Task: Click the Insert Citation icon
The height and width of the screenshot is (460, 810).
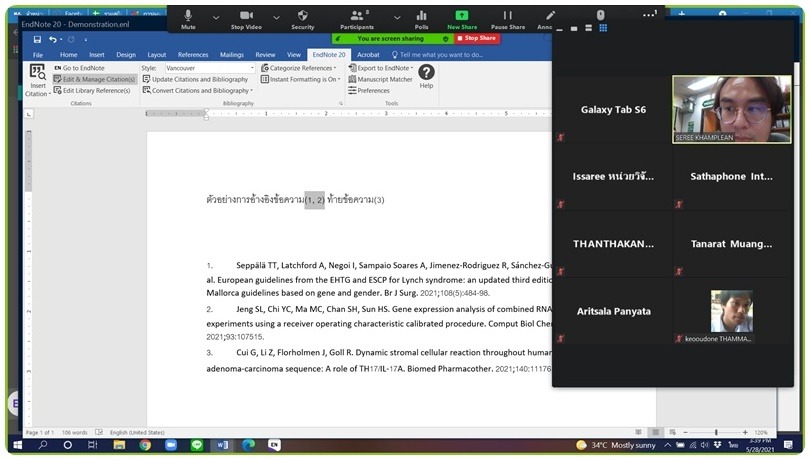Action: pyautogui.click(x=37, y=76)
